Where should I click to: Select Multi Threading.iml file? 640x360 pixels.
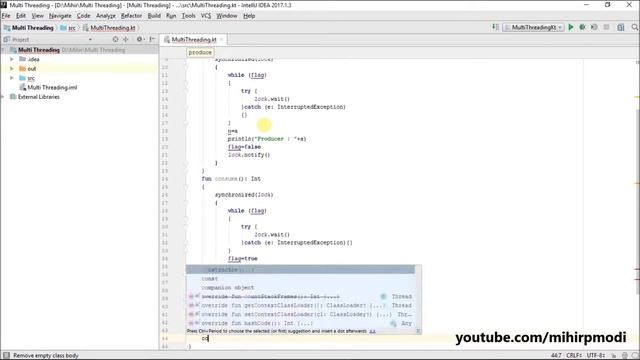(x=48, y=87)
